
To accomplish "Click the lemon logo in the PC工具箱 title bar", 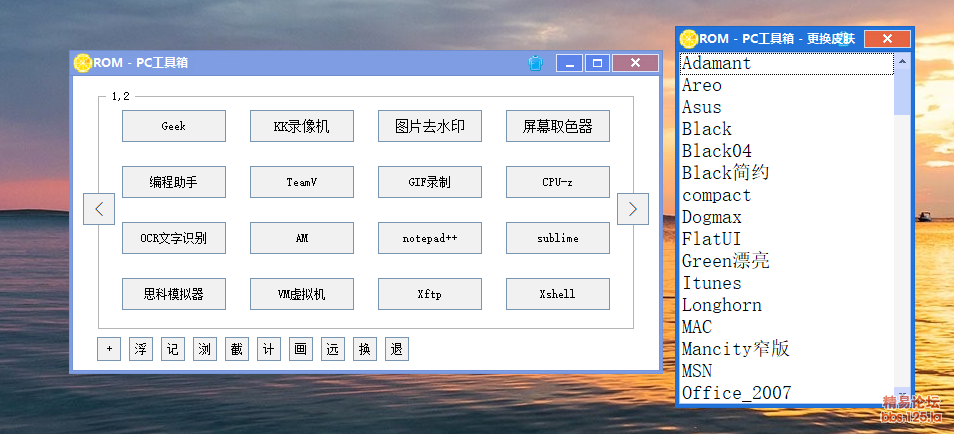I will [x=82, y=63].
